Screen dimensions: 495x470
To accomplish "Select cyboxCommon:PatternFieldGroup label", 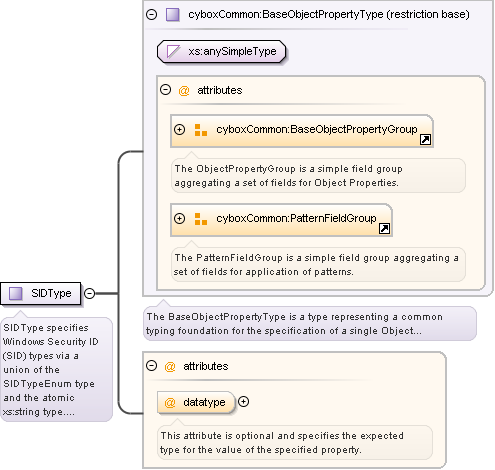I will coord(296,218).
